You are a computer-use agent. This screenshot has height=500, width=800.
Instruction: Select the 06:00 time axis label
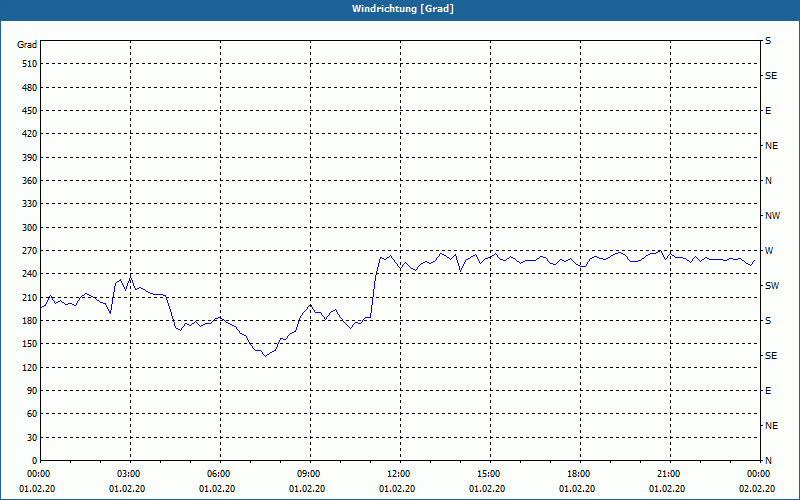pyautogui.click(x=220, y=474)
